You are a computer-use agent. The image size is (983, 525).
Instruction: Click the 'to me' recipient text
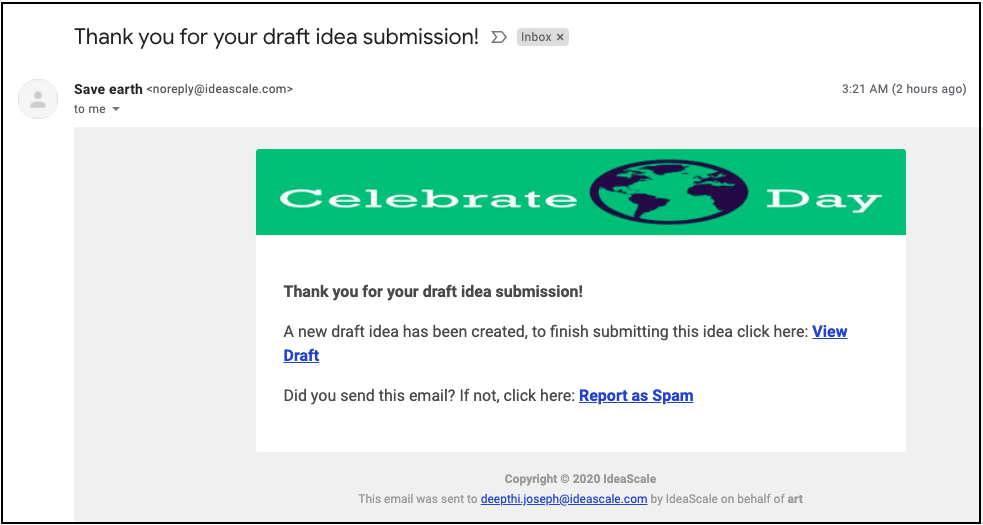click(x=90, y=110)
